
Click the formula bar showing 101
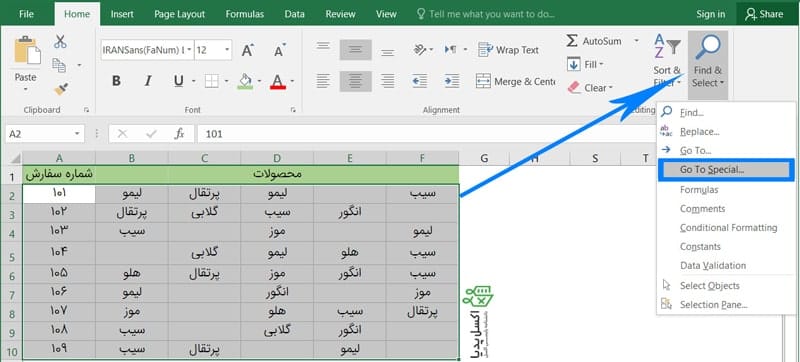pos(427,134)
